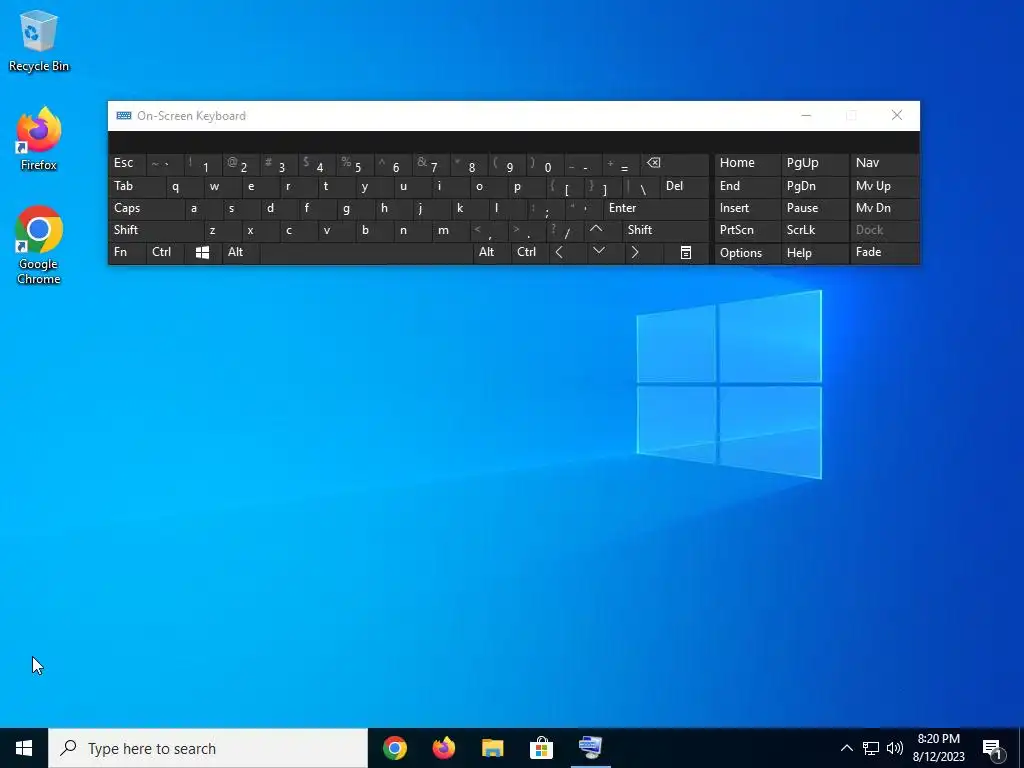Click the Type here to search box

(208, 748)
